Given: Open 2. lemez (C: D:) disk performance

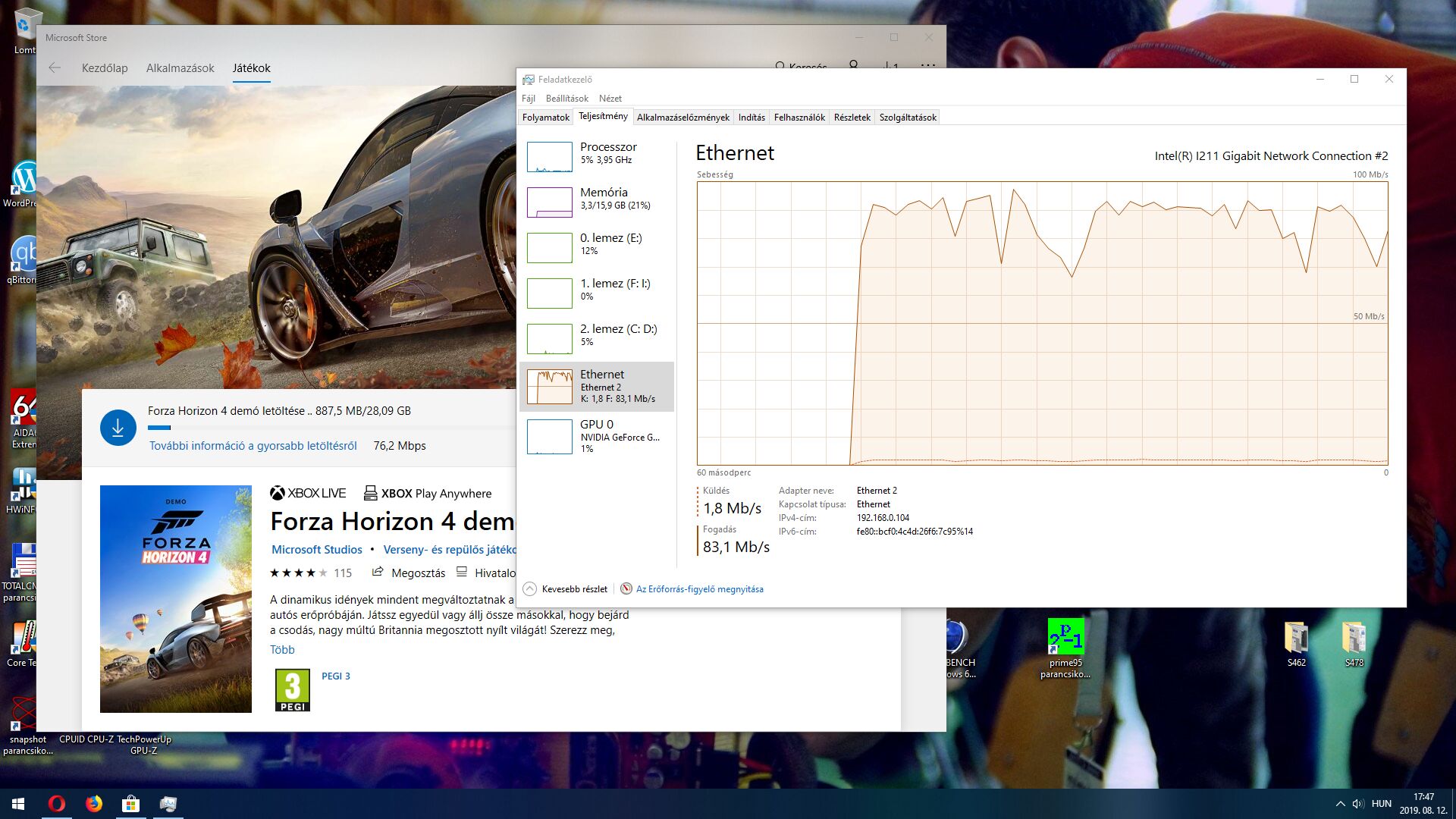Looking at the screenshot, I should tap(597, 338).
